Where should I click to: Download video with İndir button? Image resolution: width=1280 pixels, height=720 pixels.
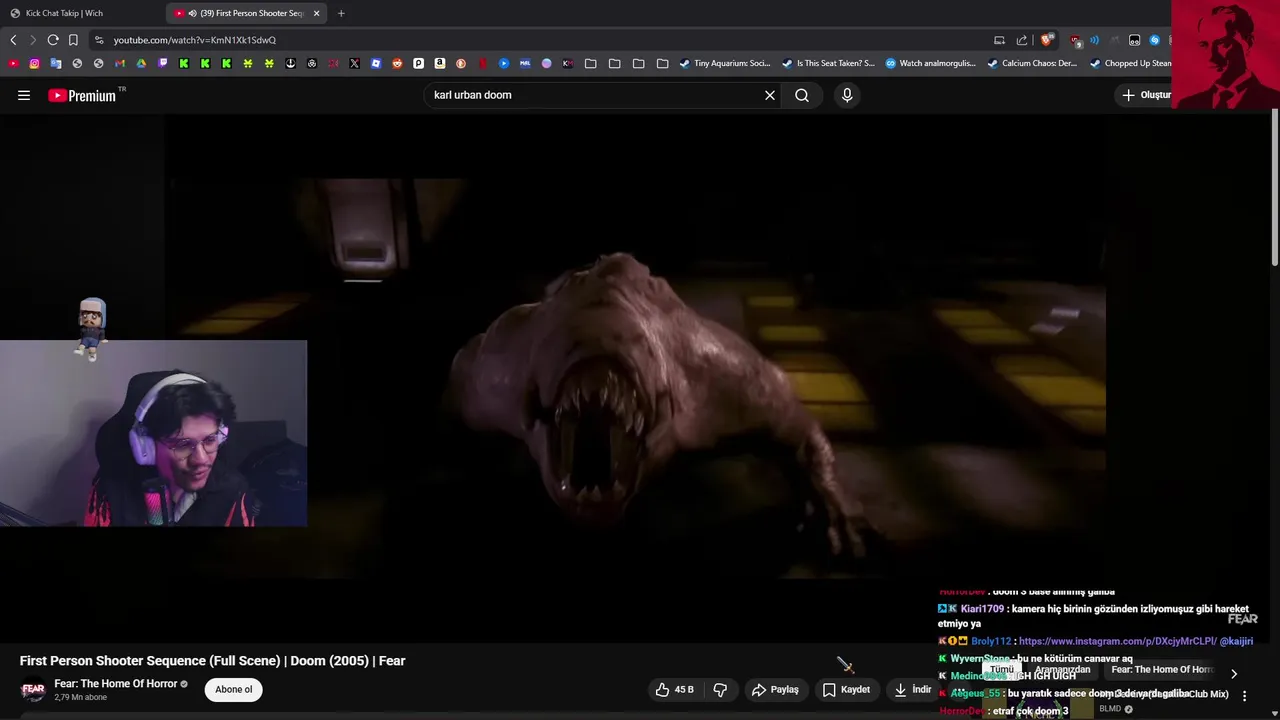tap(912, 689)
